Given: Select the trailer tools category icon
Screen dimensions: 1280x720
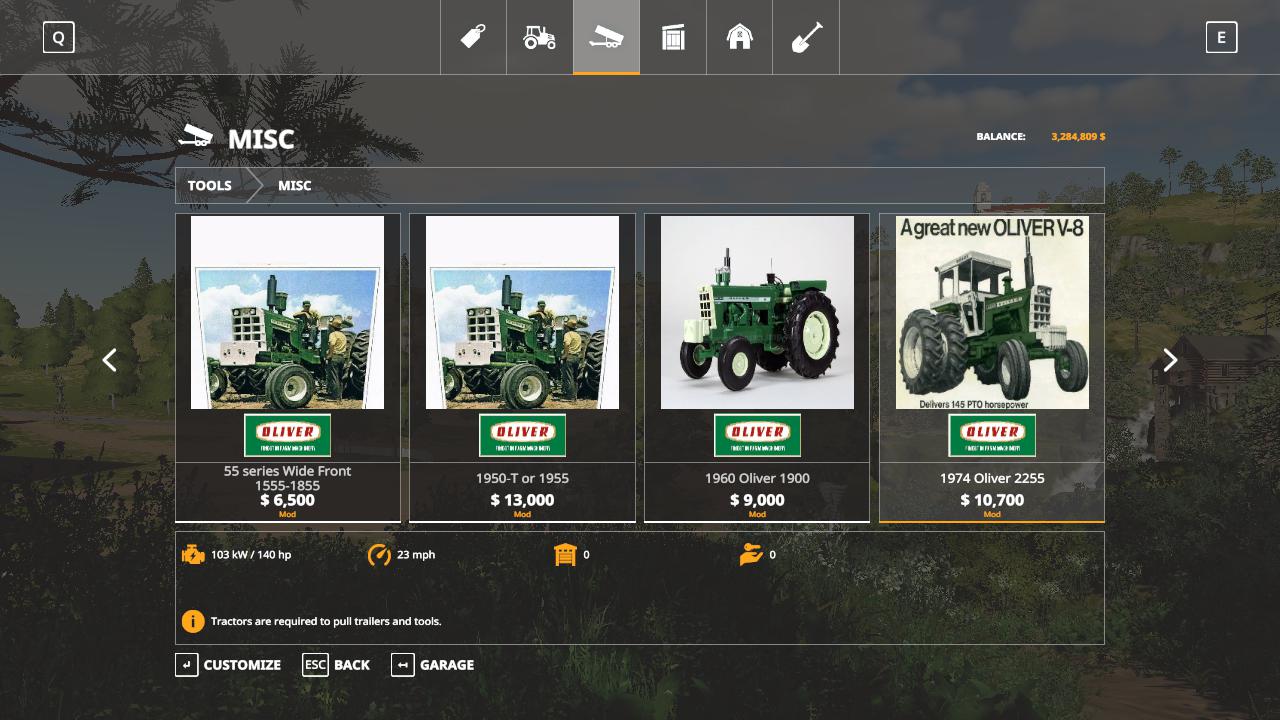Looking at the screenshot, I should 606,37.
